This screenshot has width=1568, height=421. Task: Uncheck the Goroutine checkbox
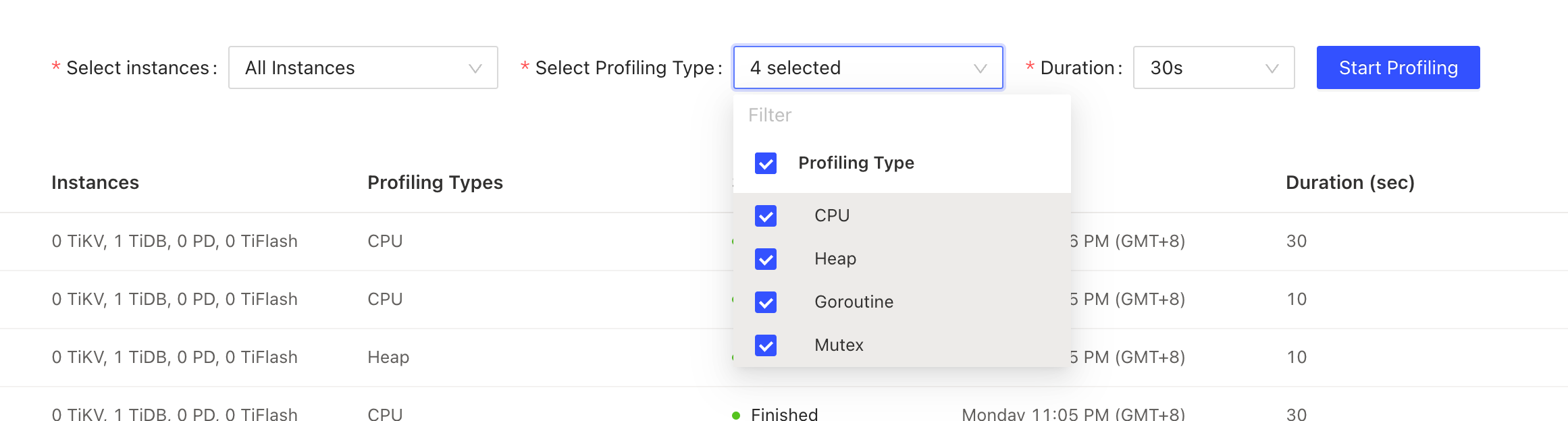(x=766, y=302)
